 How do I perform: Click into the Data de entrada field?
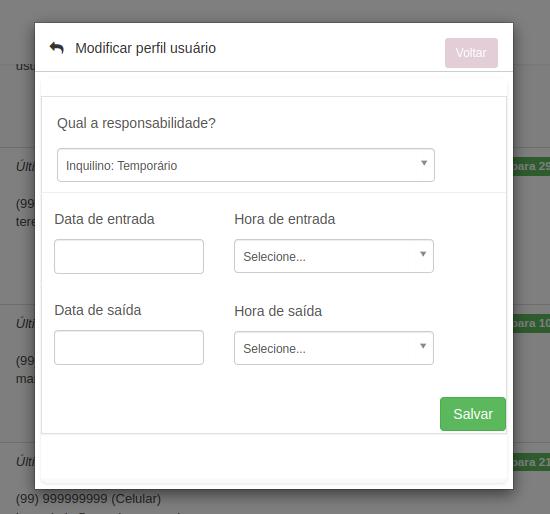[129, 256]
